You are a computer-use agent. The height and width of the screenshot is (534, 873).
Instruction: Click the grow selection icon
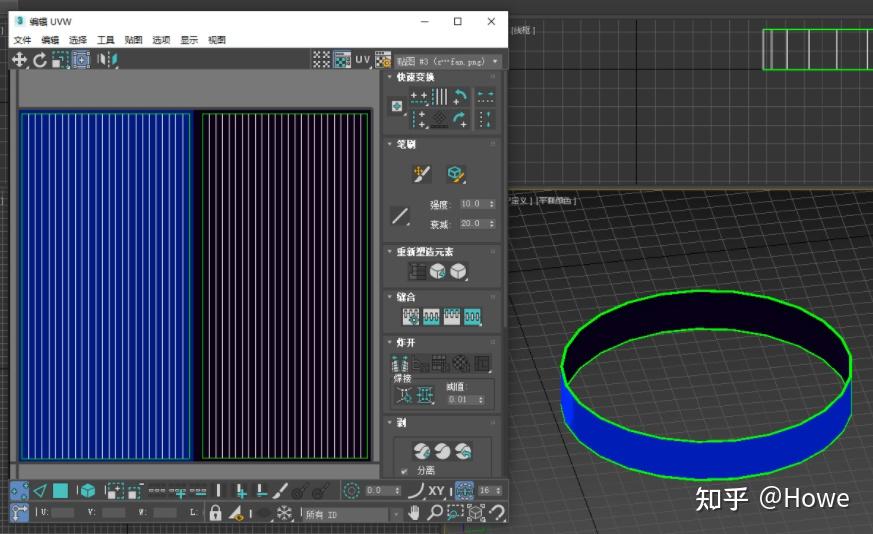(115, 491)
